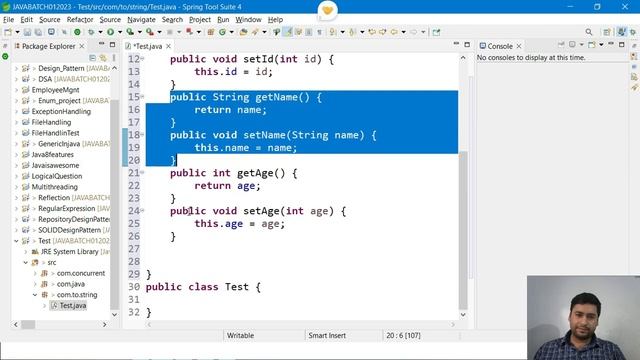Image resolution: width=640 pixels, height=360 pixels.
Task: Click the Debug bug icon
Action: (91, 32)
